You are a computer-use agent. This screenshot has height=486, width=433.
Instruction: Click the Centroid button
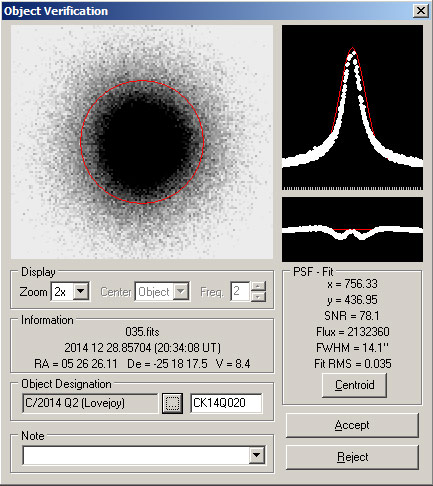354,385
